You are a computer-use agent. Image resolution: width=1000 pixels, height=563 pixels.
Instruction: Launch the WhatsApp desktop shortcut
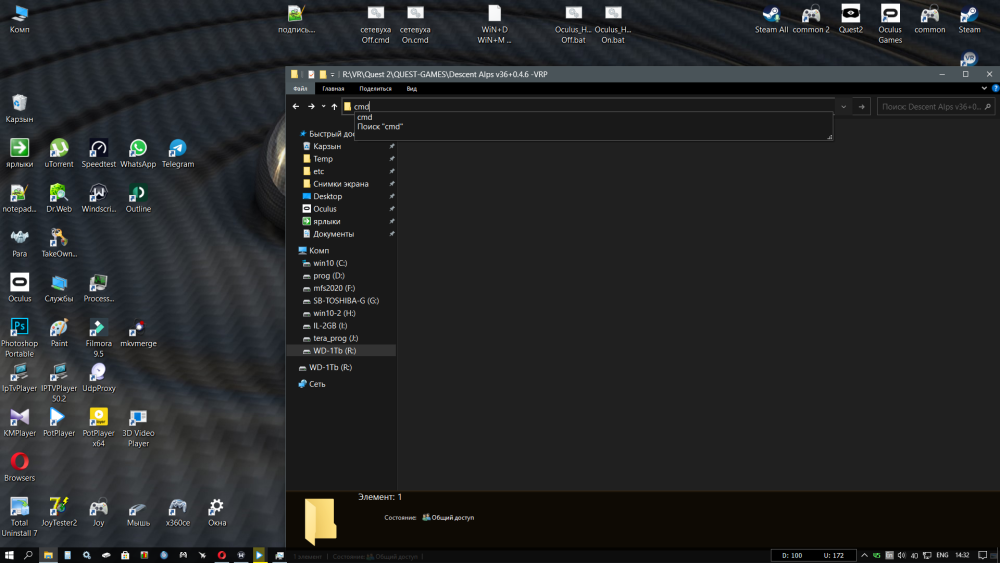pyautogui.click(x=138, y=150)
